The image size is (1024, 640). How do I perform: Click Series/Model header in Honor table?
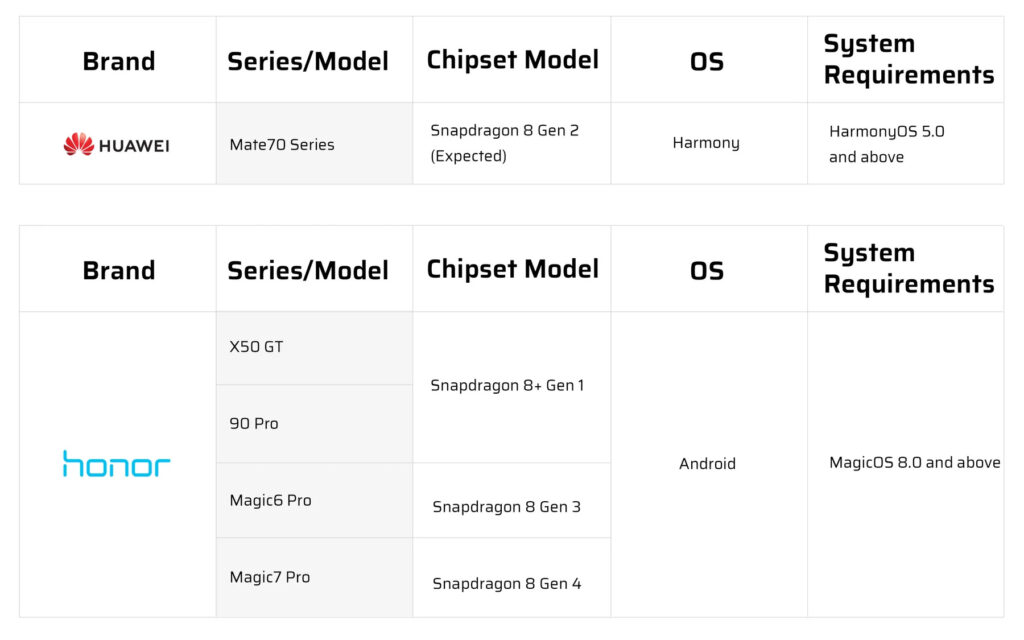tap(308, 270)
